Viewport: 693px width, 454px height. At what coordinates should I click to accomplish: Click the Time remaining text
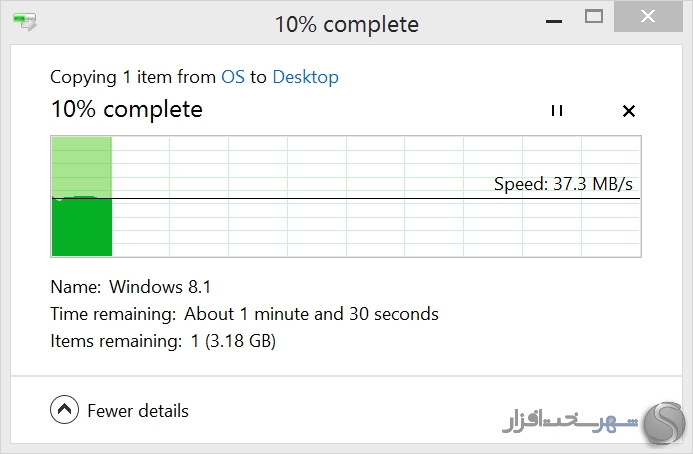(x=244, y=314)
